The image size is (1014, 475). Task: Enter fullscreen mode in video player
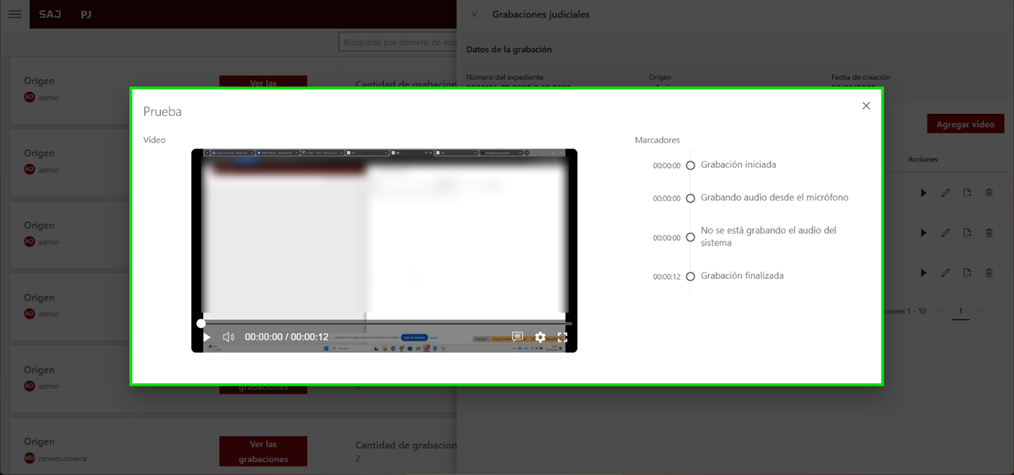pos(562,337)
